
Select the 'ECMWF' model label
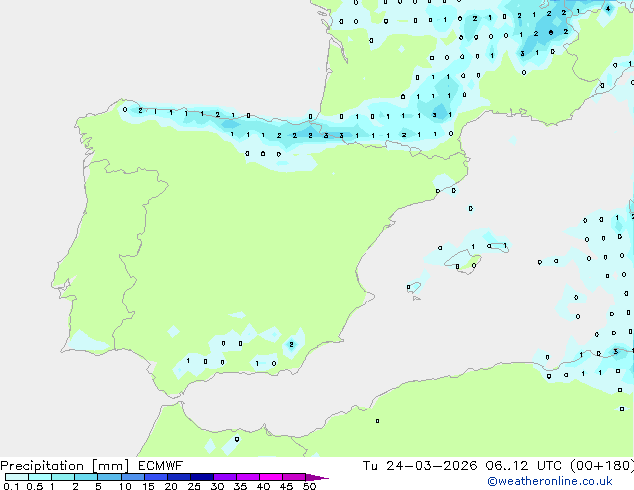click(x=161, y=466)
